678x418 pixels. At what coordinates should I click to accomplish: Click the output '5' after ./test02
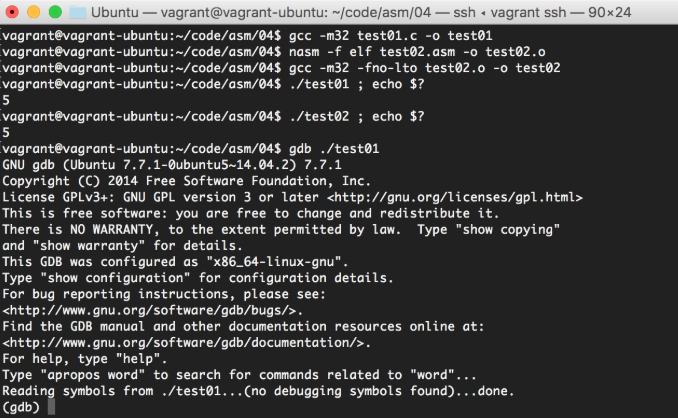point(6,133)
